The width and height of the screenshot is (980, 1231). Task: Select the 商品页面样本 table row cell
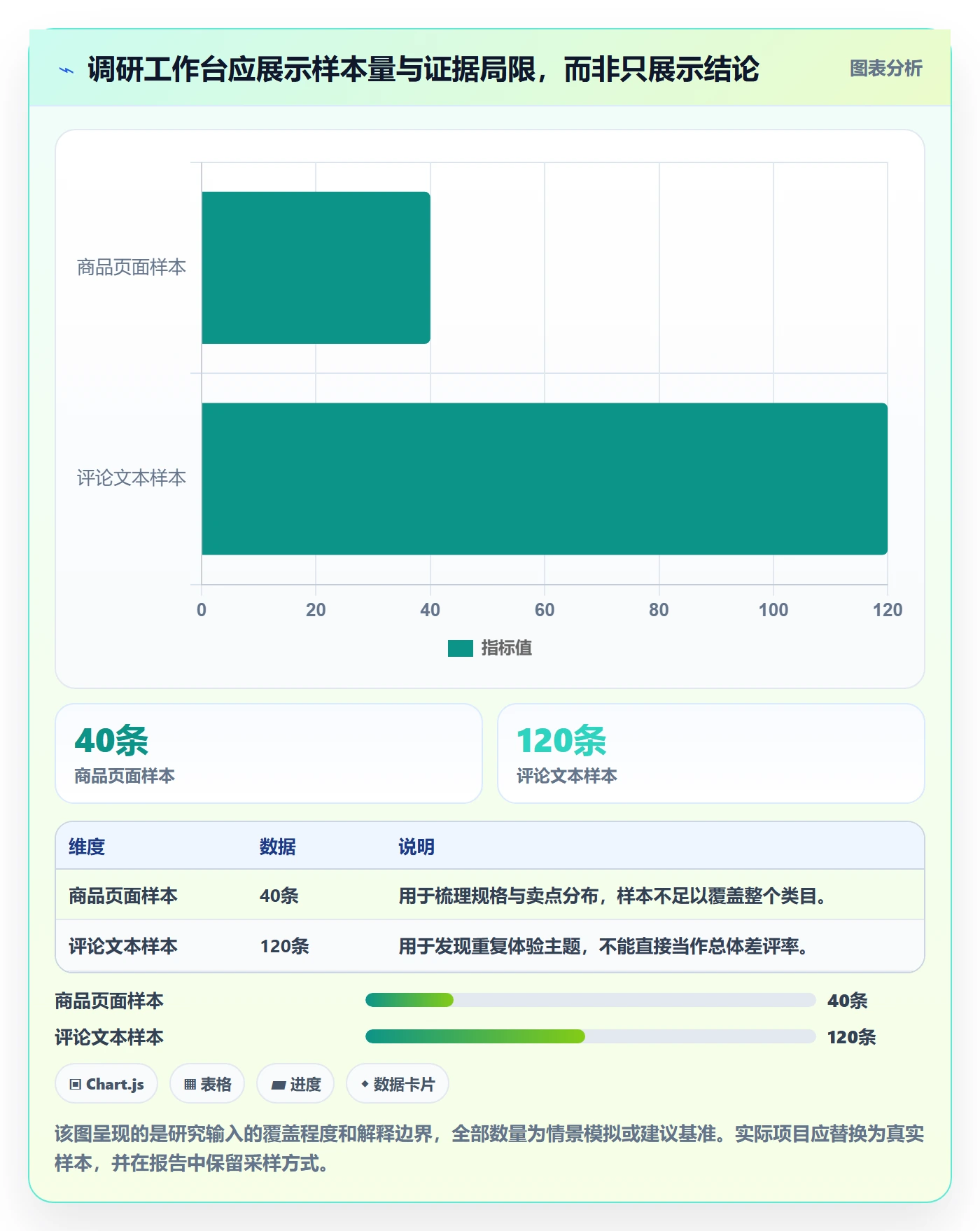[x=123, y=896]
